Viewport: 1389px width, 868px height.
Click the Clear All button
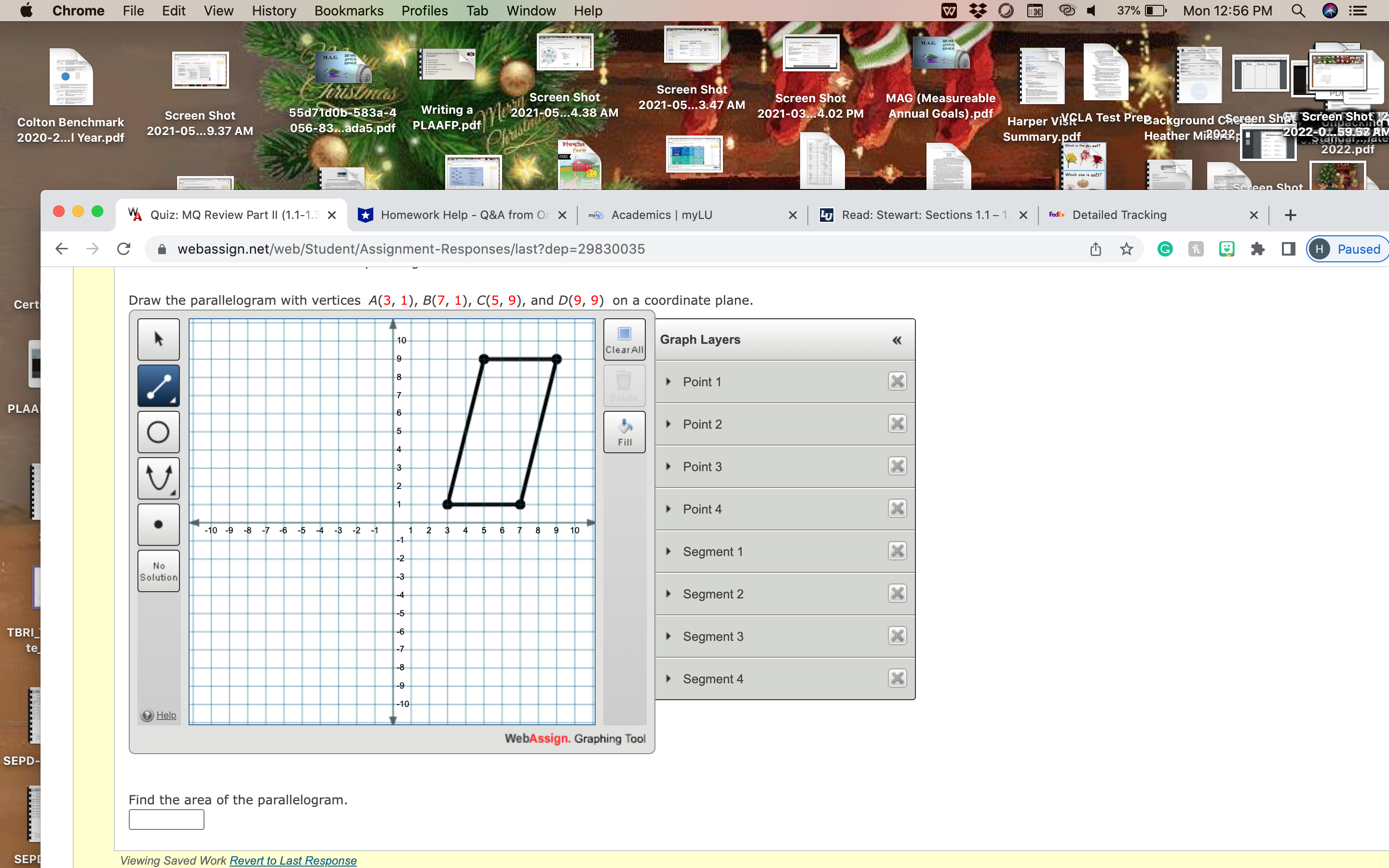tap(625, 339)
